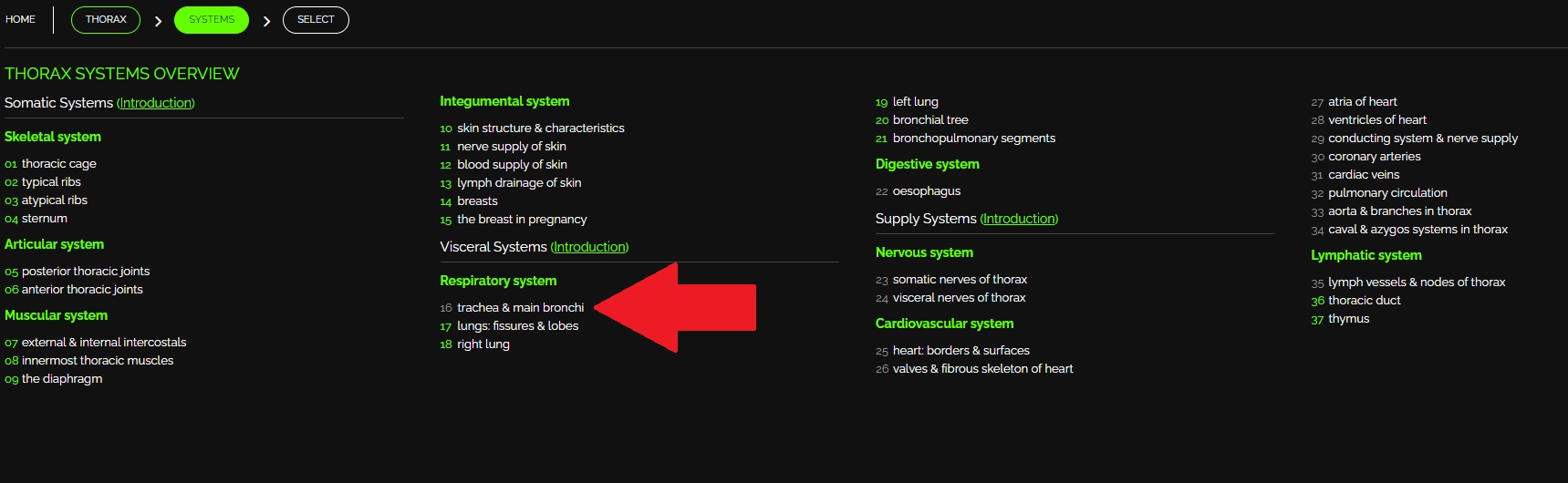Open the Visceral Systems Introduction link

(x=589, y=247)
